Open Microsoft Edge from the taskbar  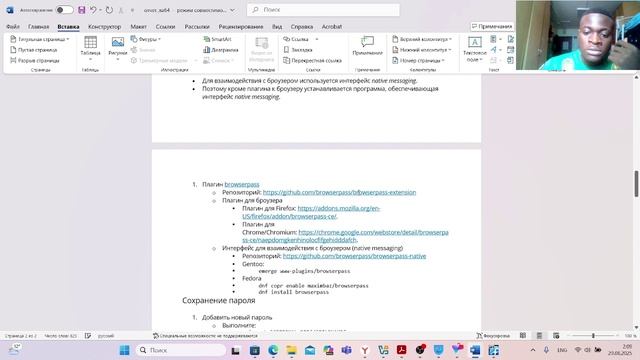(273, 350)
